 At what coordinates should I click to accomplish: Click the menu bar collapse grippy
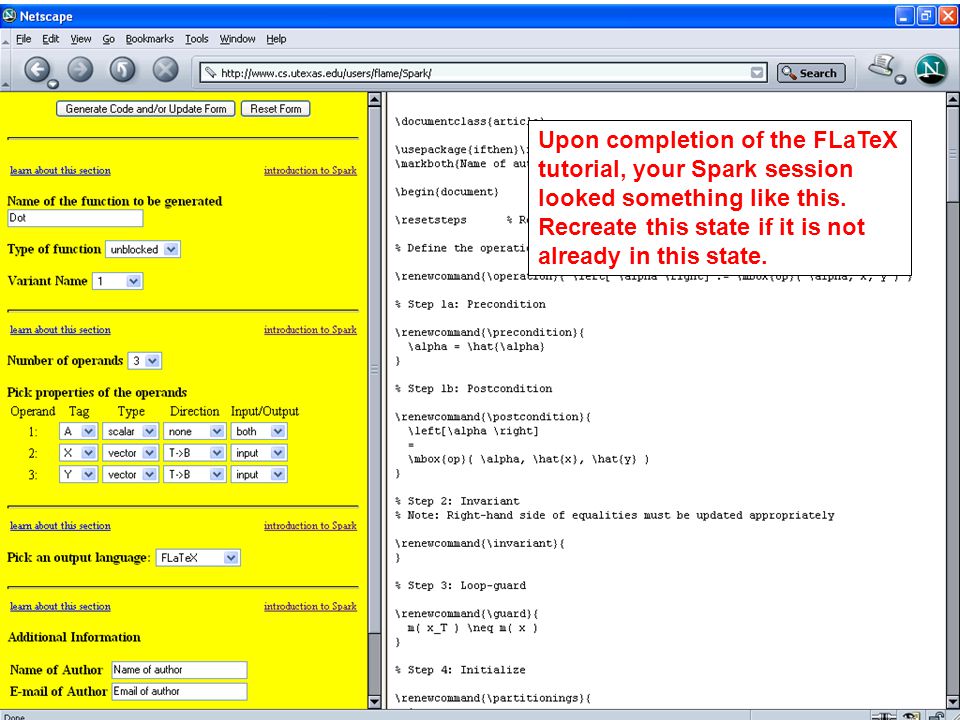[x=6, y=40]
